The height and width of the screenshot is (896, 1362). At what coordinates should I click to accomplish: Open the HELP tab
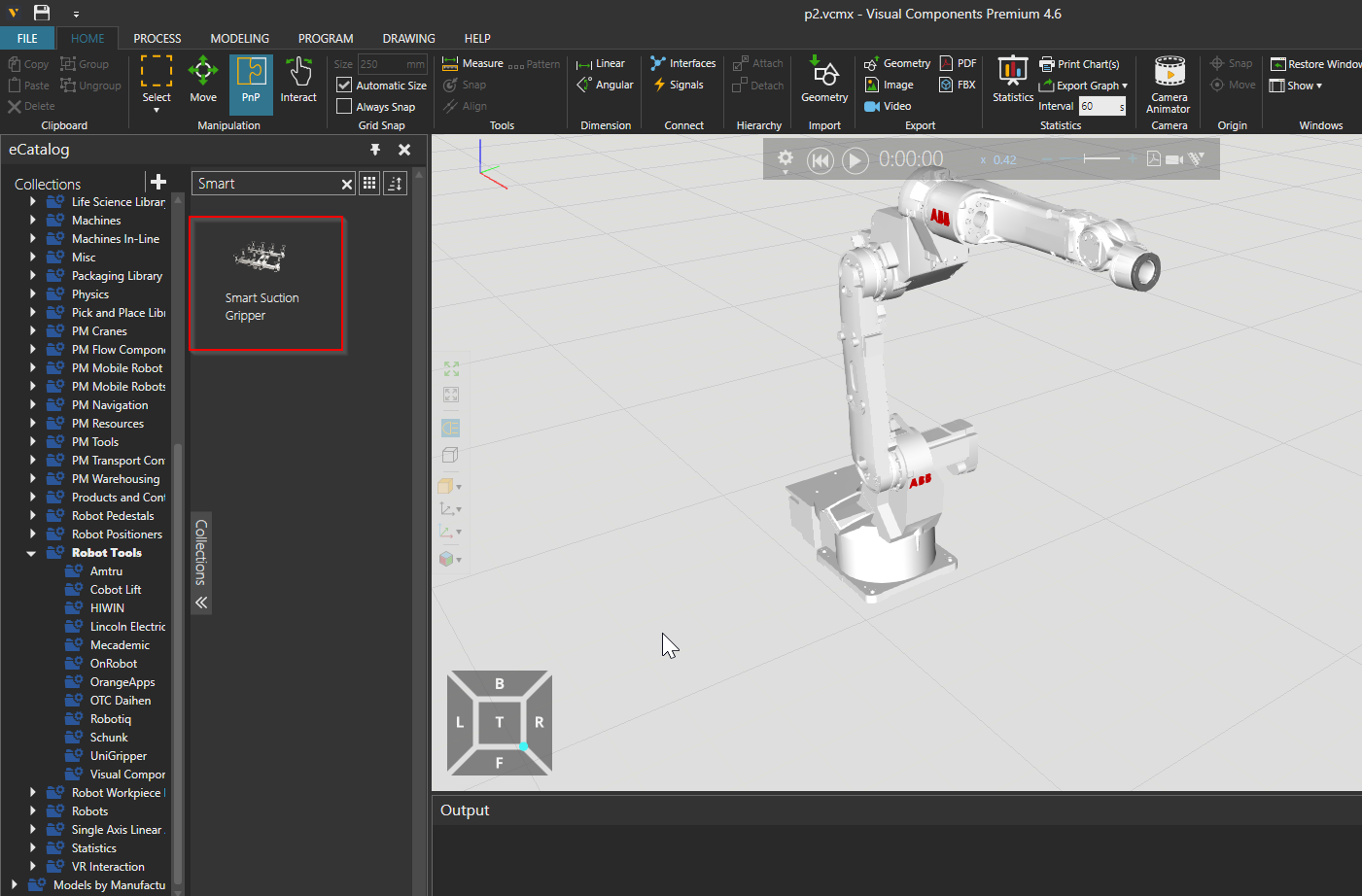pos(477,39)
